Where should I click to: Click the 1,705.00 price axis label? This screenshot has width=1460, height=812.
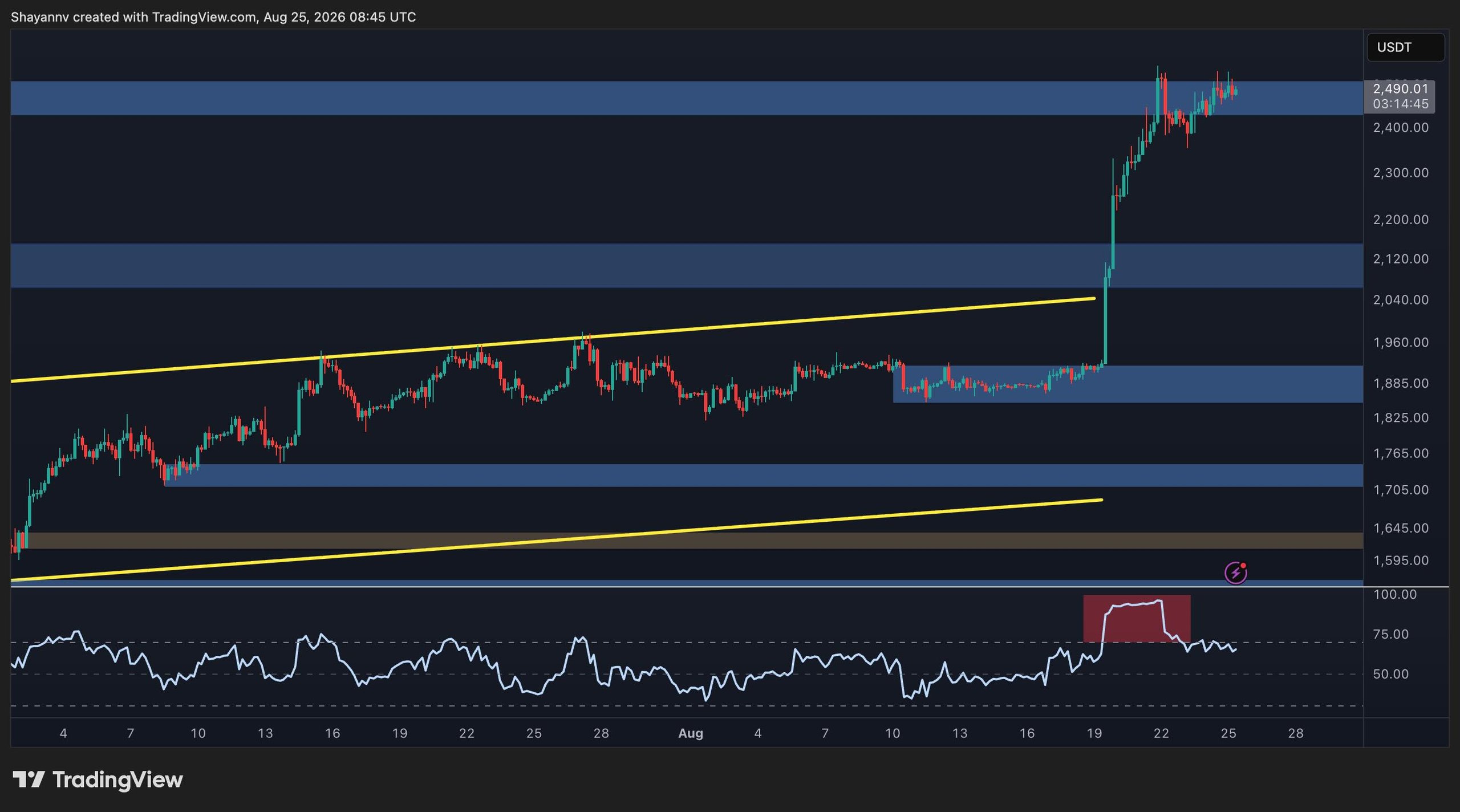click(1401, 490)
